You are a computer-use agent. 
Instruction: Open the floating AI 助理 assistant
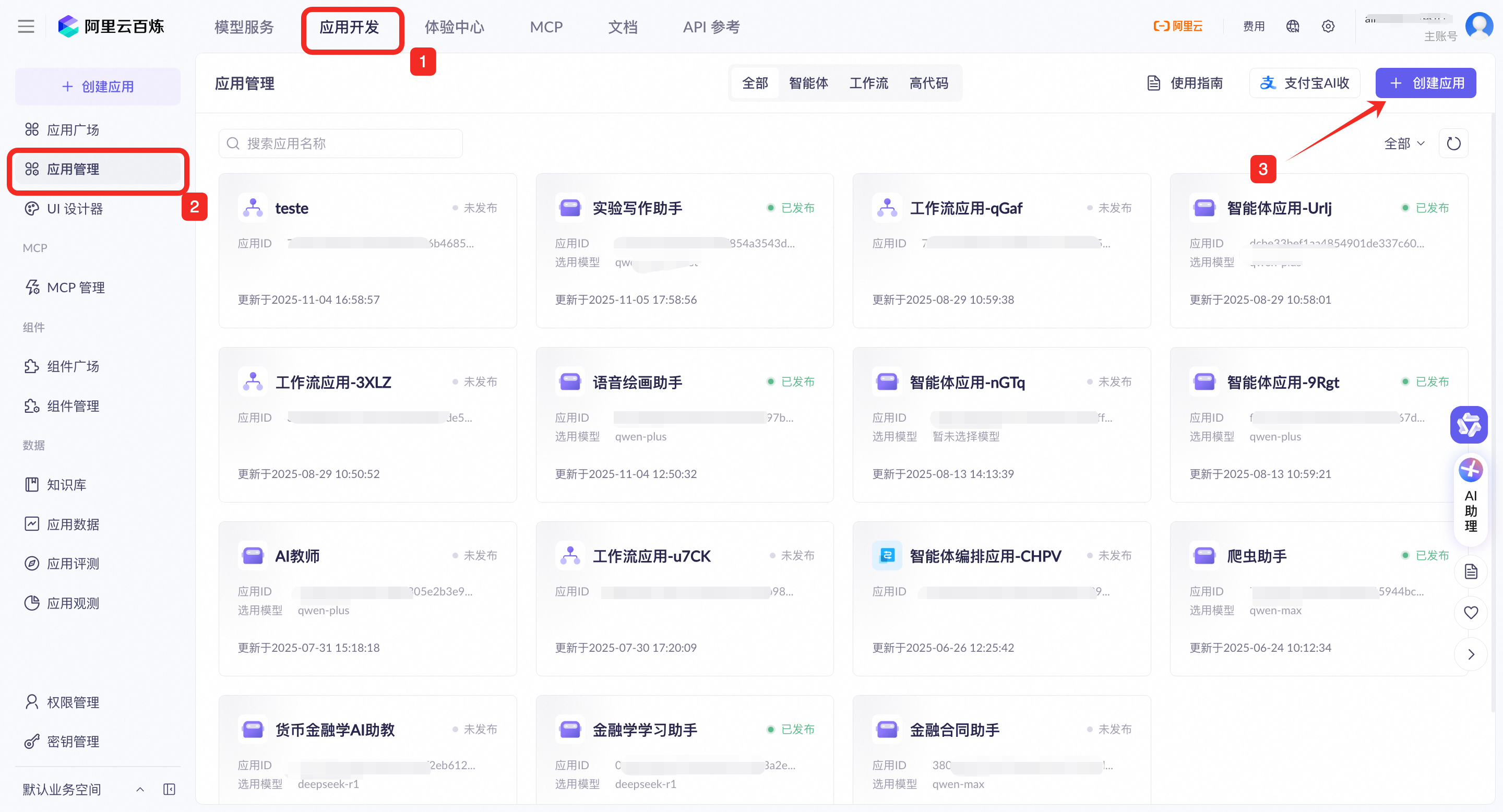[x=1470, y=500]
